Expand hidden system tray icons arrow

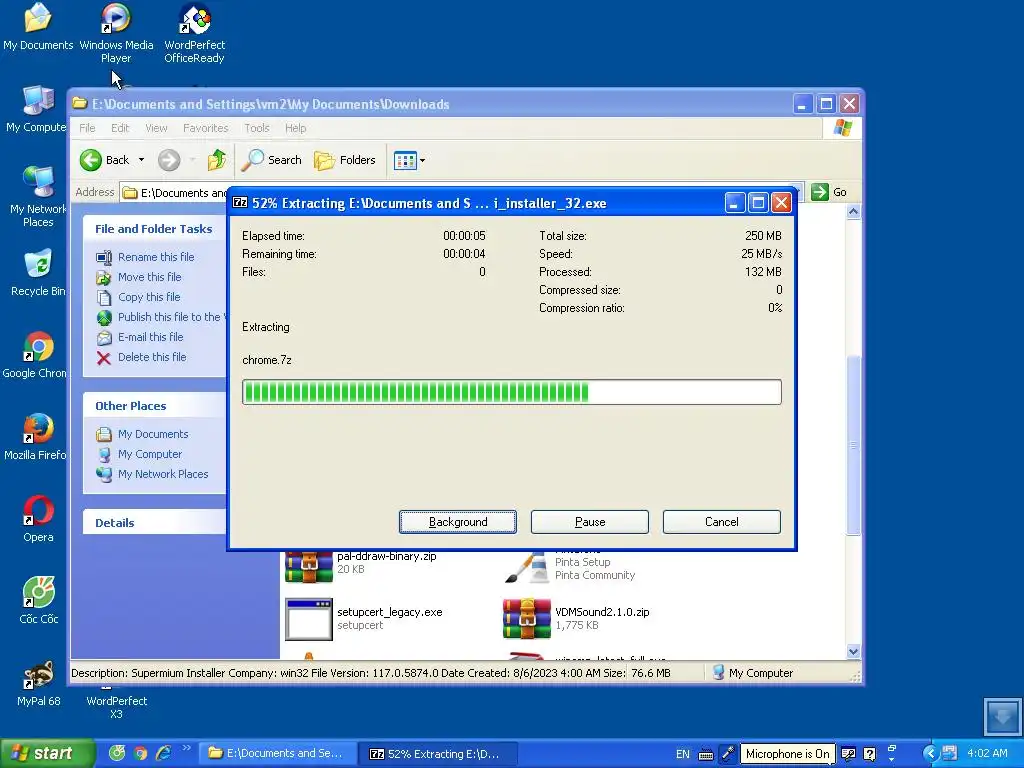click(930, 754)
